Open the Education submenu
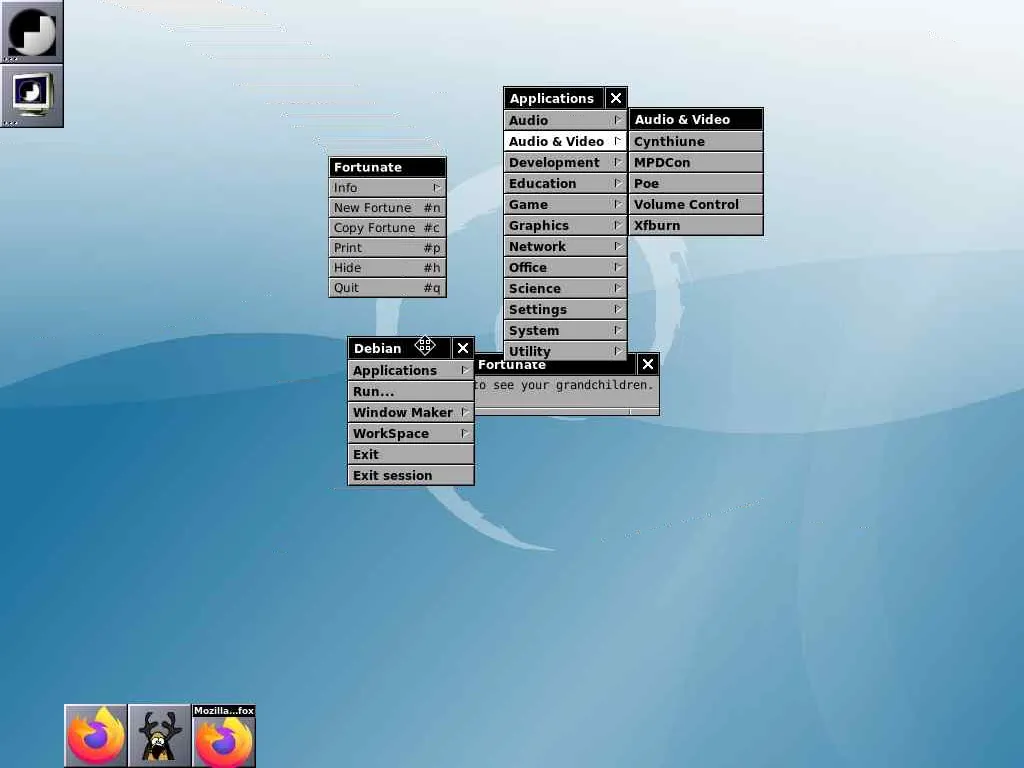This screenshot has height=768, width=1024. pyautogui.click(x=566, y=183)
